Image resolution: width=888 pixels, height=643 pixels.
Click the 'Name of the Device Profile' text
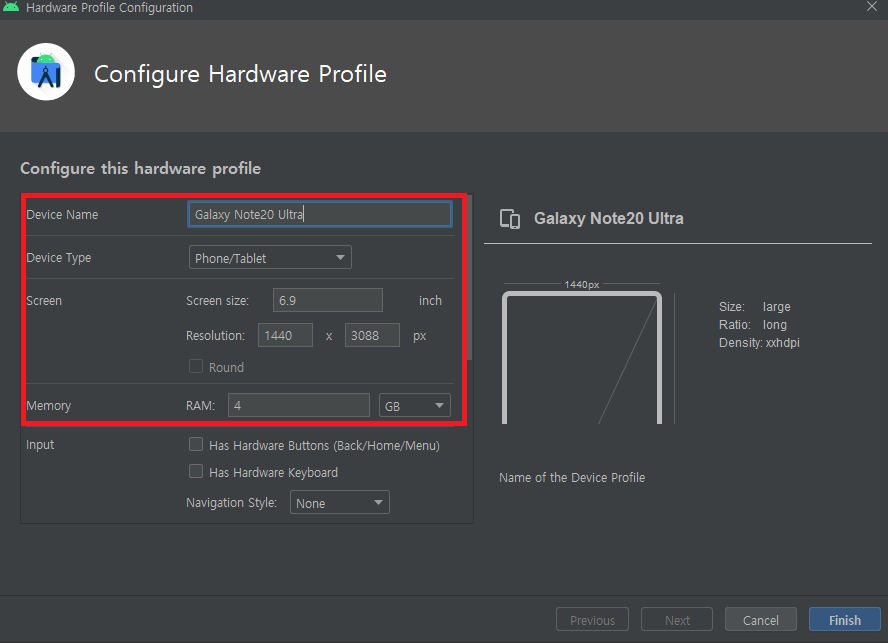572,478
